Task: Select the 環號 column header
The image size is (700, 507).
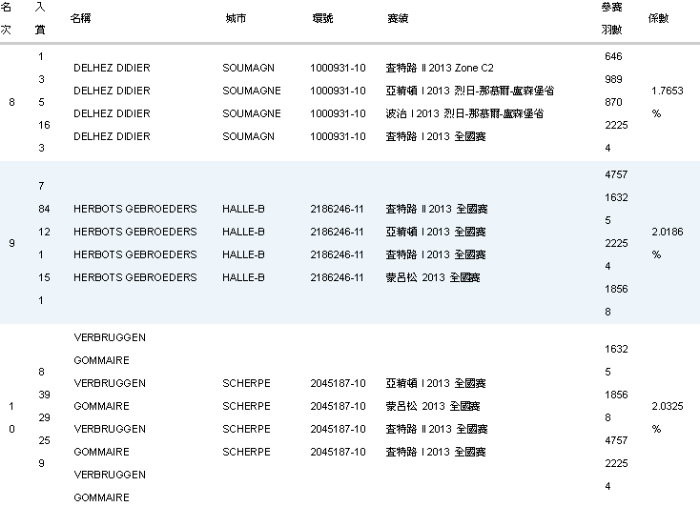Action: [322, 20]
